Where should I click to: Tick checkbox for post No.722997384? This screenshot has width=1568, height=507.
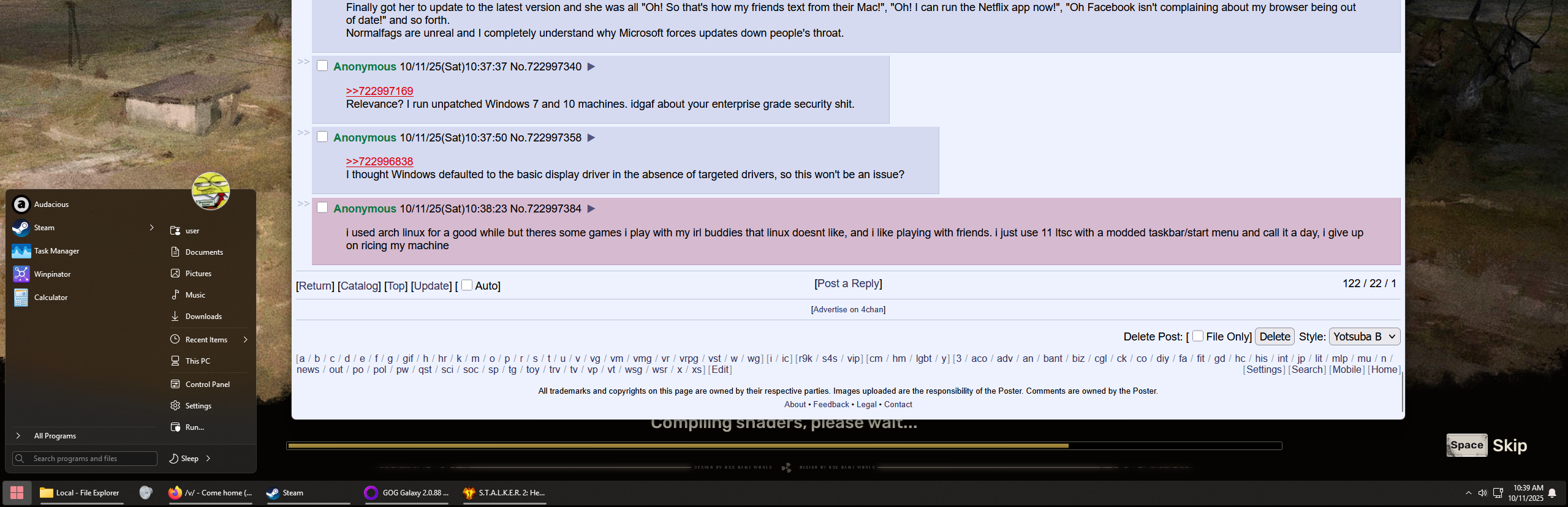[x=322, y=208]
